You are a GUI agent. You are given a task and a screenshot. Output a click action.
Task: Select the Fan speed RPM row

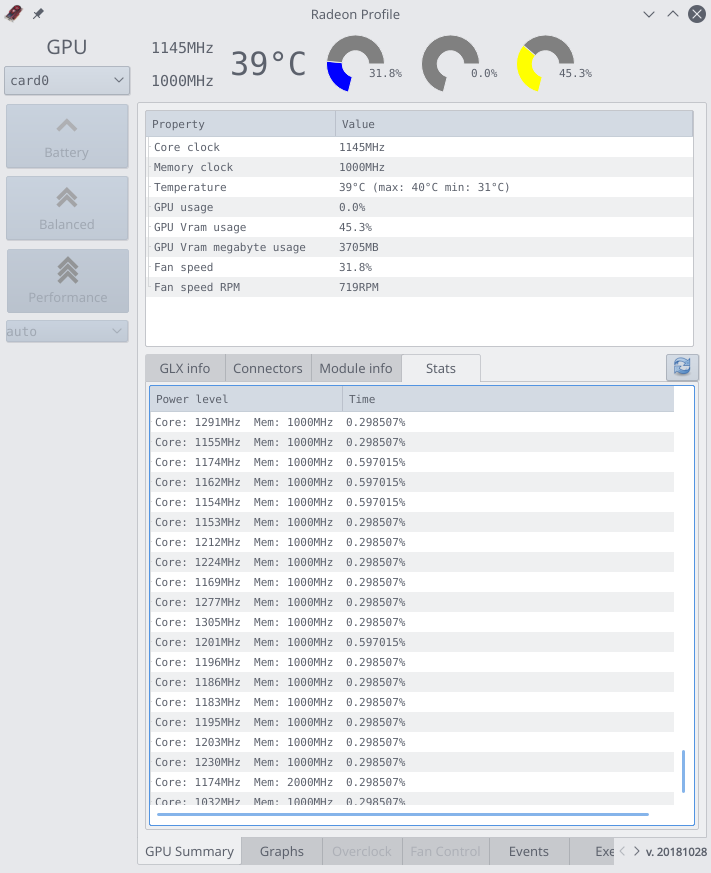tap(419, 287)
